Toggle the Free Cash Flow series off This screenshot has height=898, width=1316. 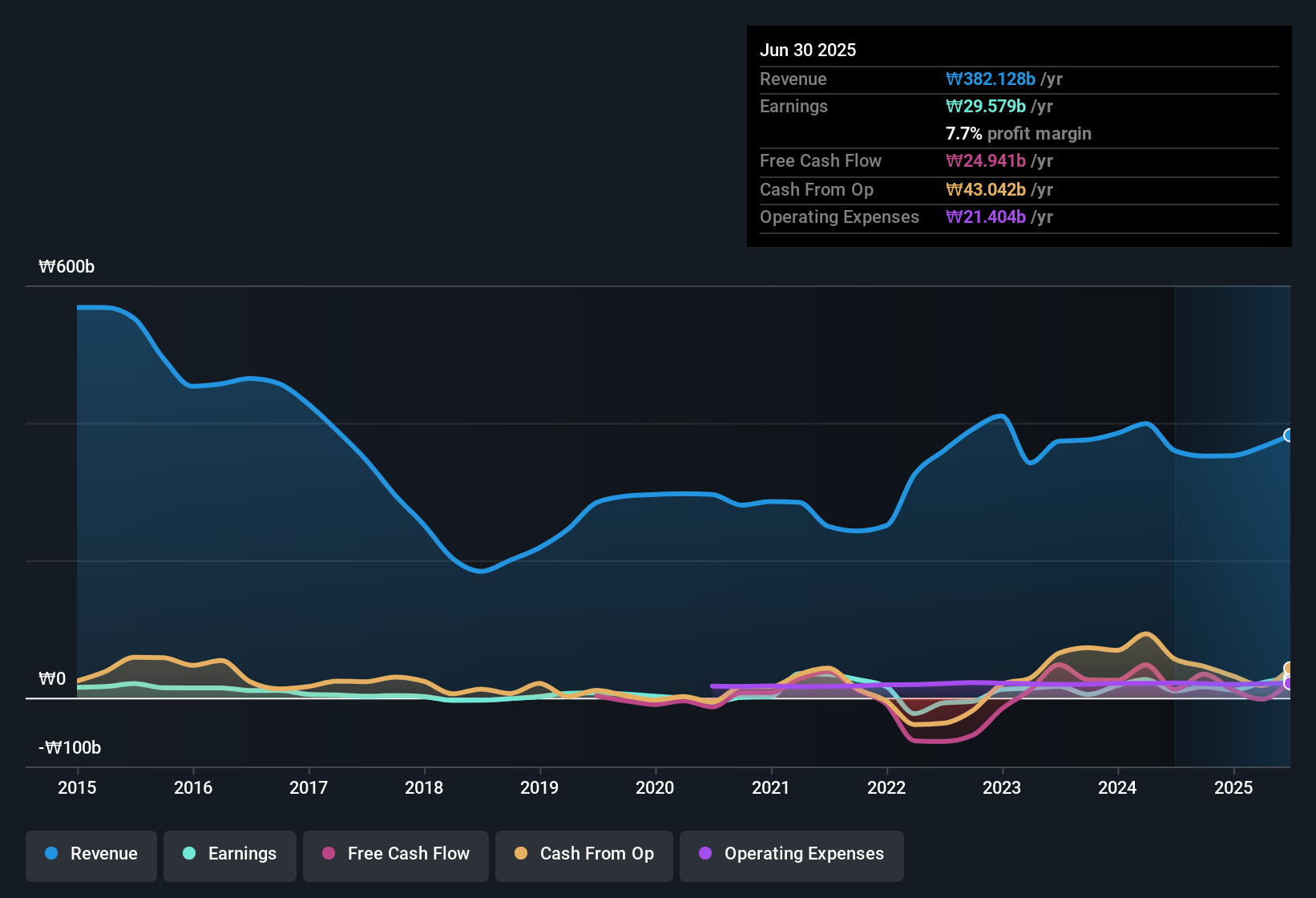click(x=395, y=854)
